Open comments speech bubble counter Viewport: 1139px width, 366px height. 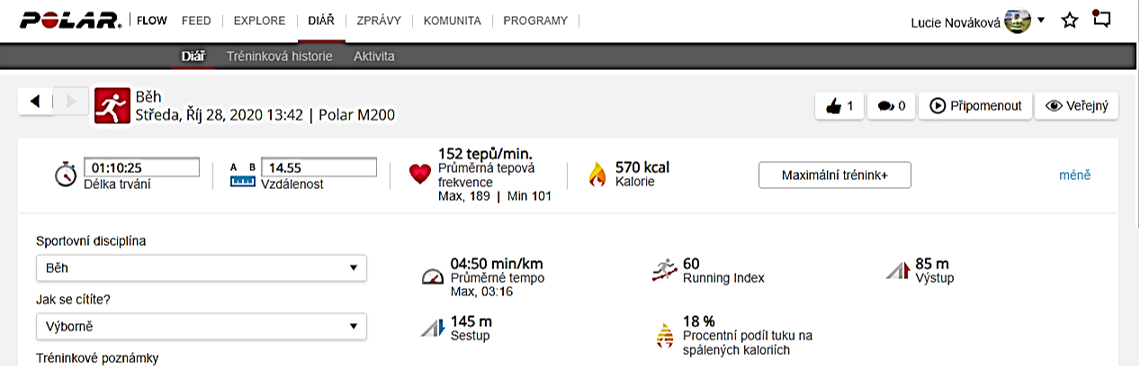click(891, 106)
